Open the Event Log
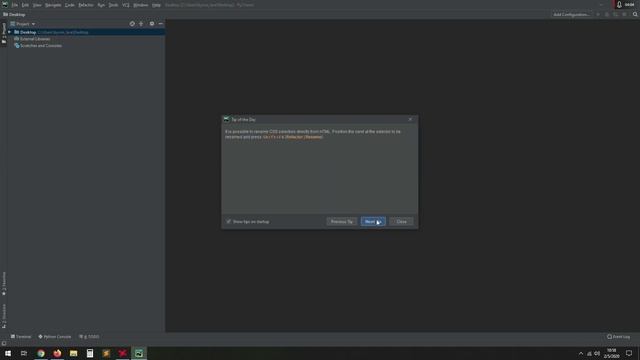Screen dimensions: 640x360 point(618,337)
